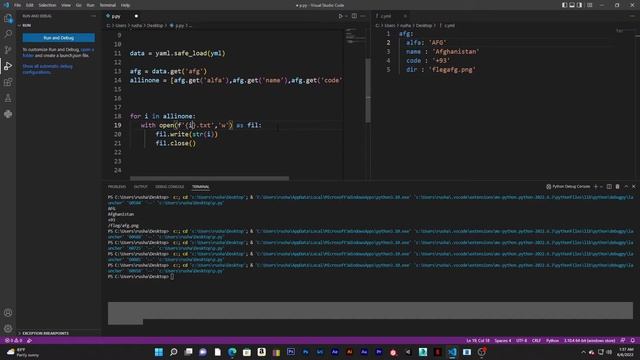
Task: Open the 'Show all automatic debug configurations' link
Action: pos(47,69)
